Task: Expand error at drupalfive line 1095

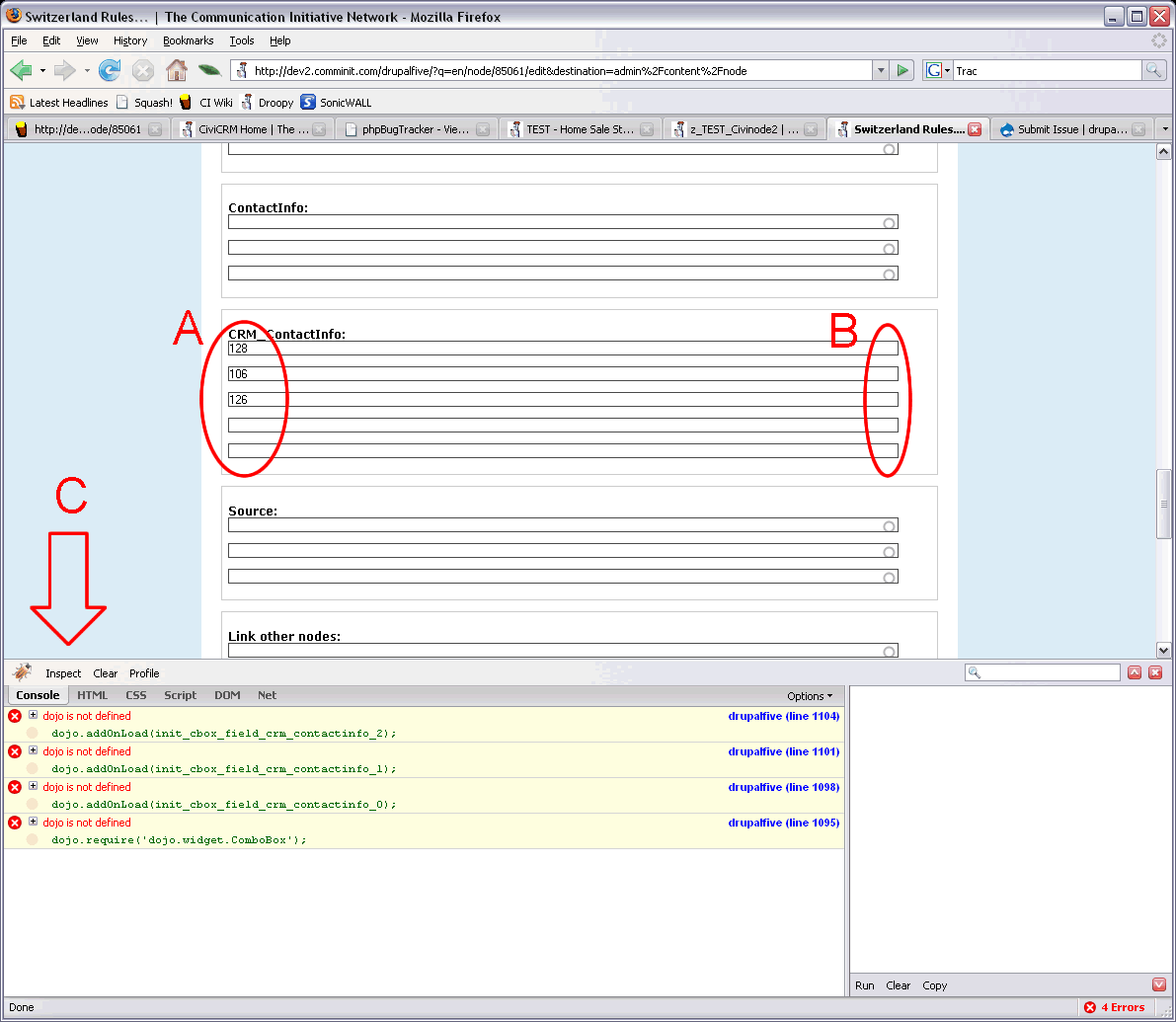Action: [x=33, y=821]
